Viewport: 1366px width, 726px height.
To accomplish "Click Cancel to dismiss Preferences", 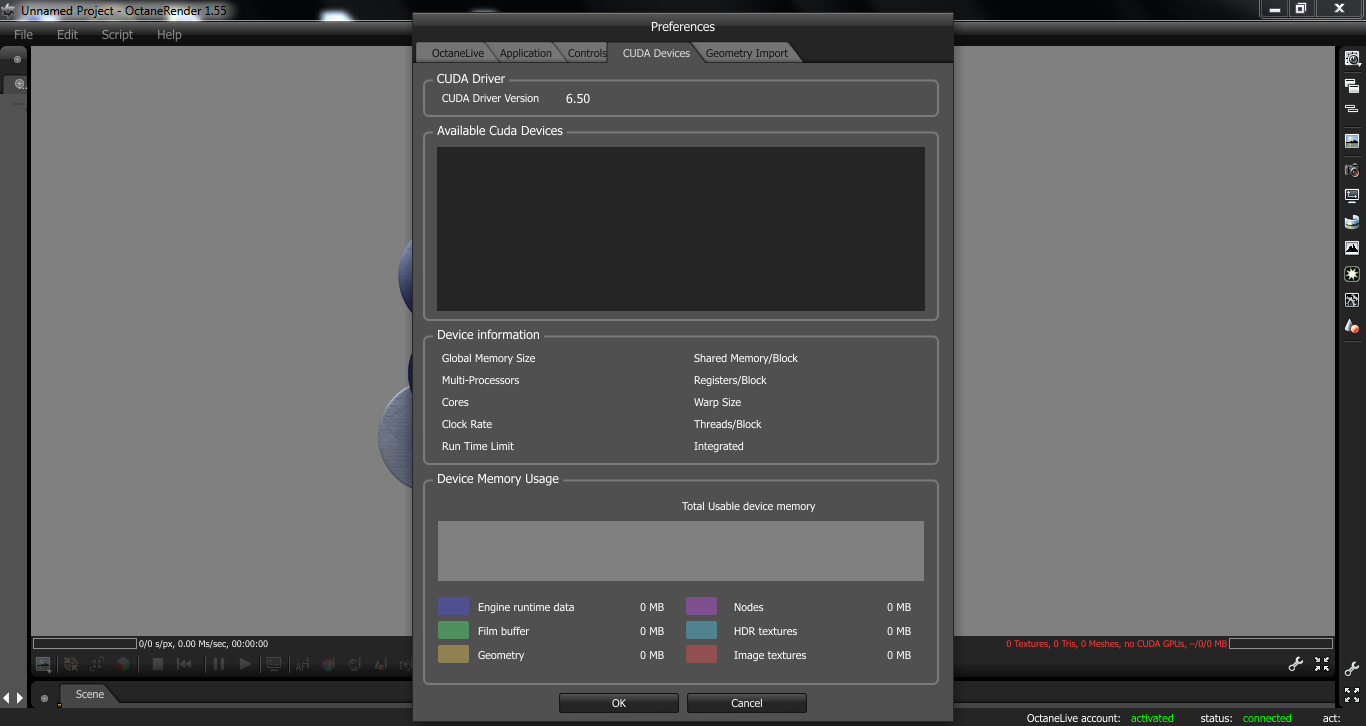I will point(747,703).
